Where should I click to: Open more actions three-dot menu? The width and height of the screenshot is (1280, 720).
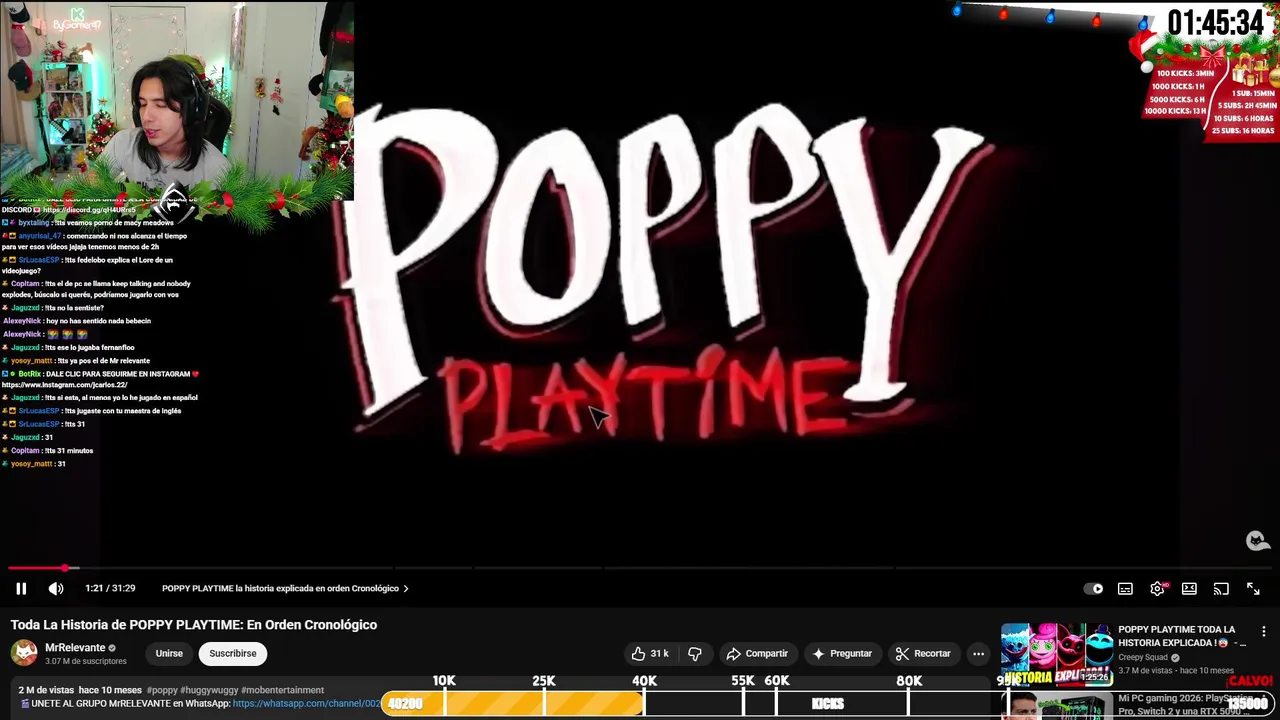[978, 653]
